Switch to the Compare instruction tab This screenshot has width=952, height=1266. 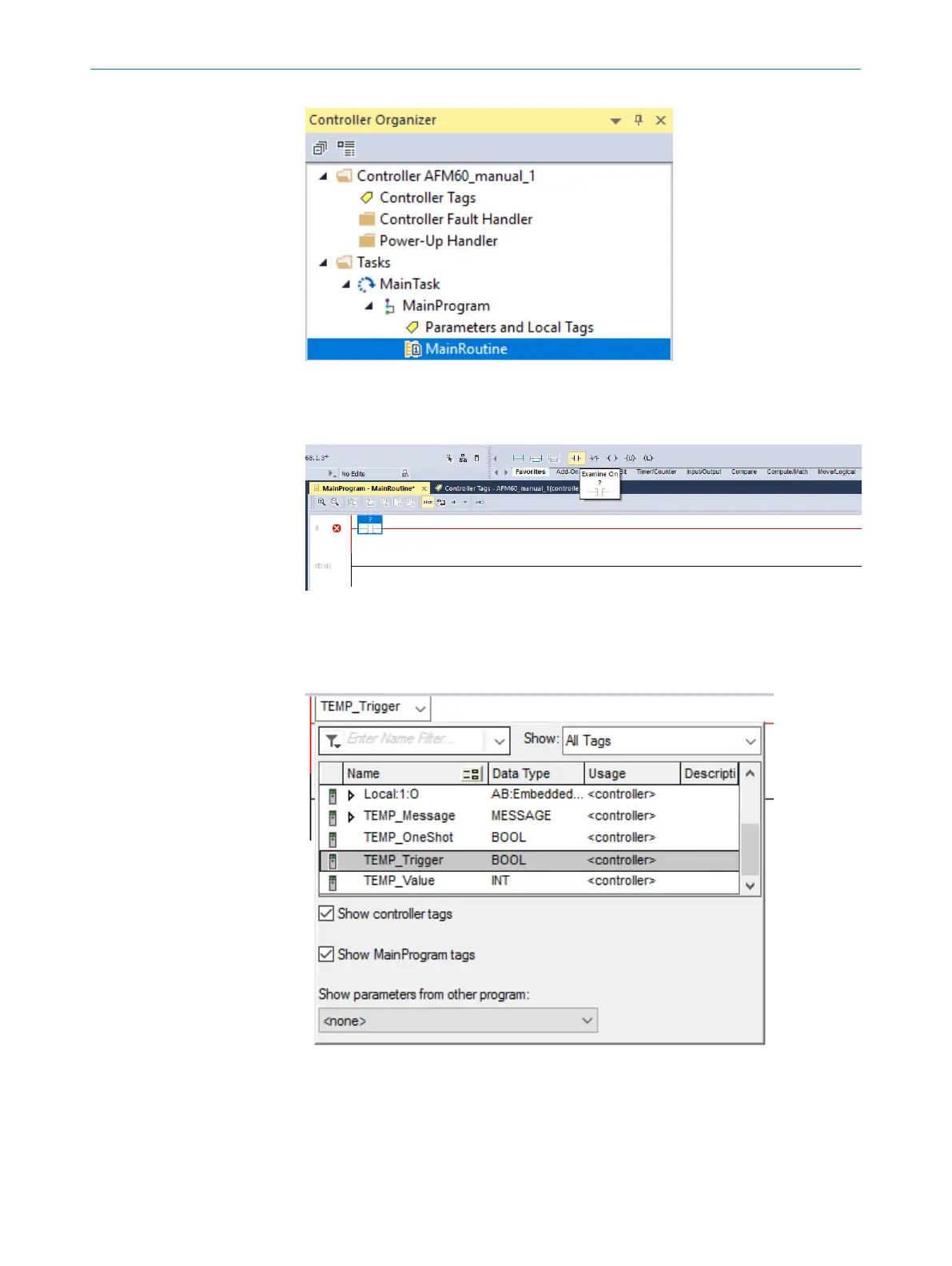[x=744, y=472]
